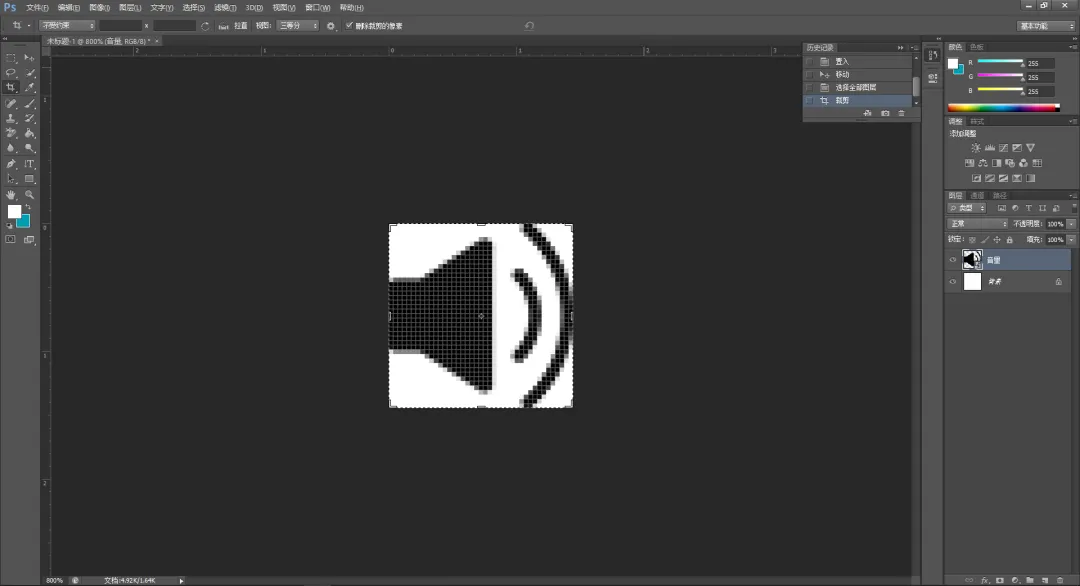Open the layer filter type dropdown

967,208
